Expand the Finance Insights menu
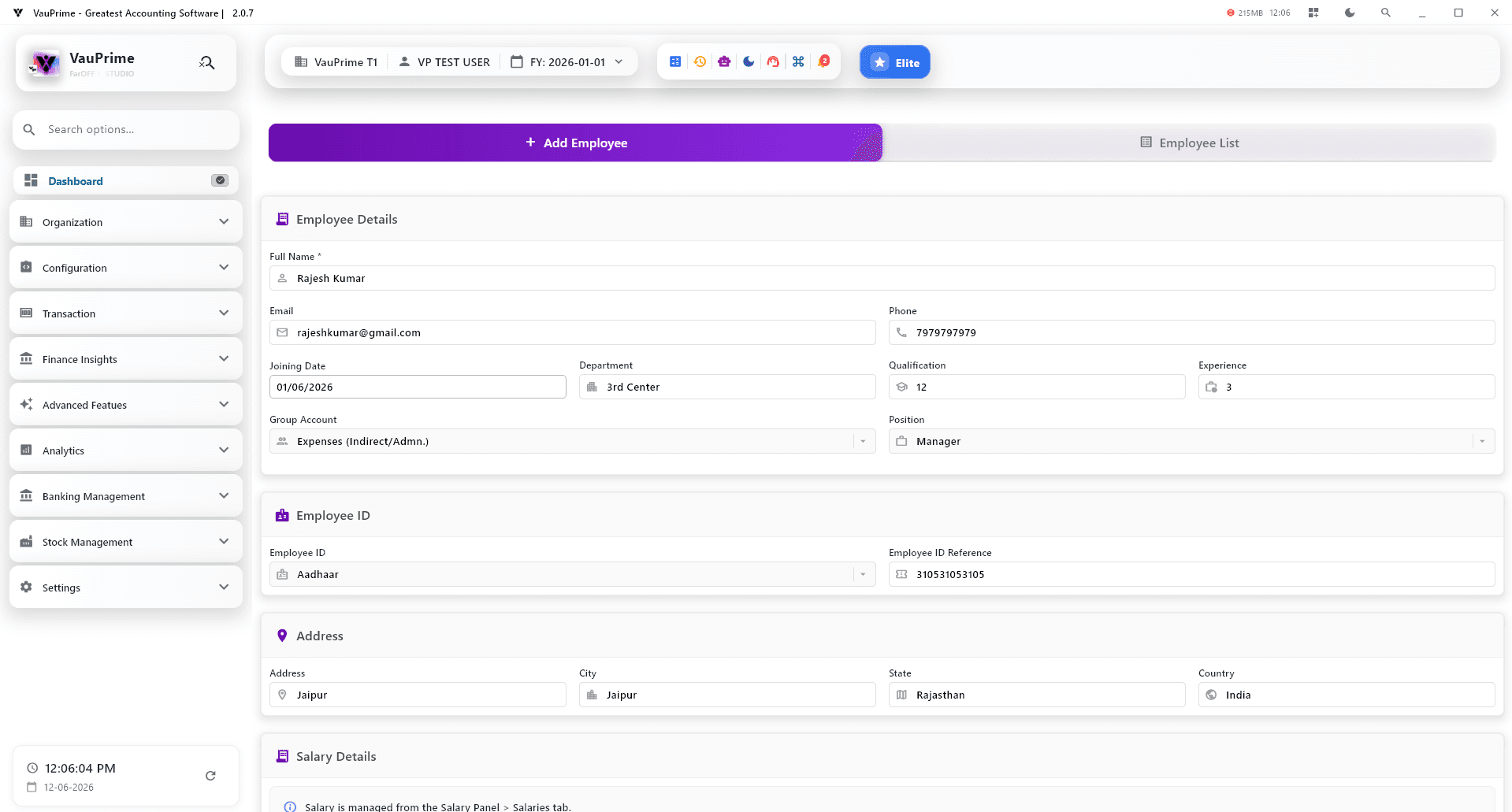1512x812 pixels. pyautogui.click(x=126, y=359)
